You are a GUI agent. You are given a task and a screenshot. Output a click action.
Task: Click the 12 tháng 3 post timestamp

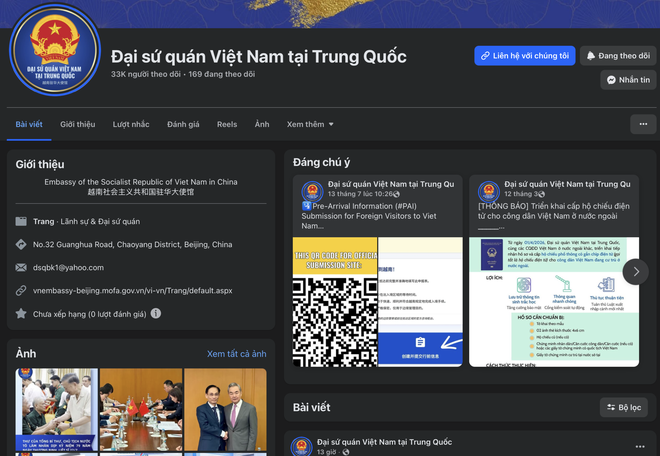coord(521,194)
